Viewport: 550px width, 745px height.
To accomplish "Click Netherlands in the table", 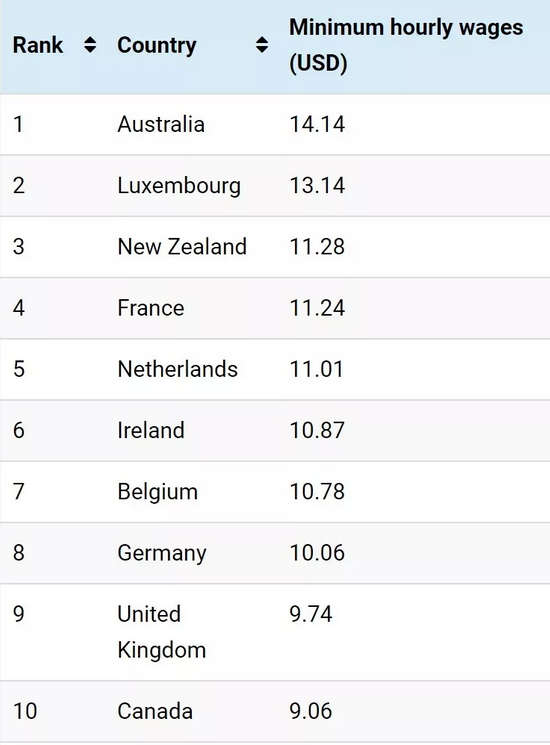I will pos(178,369).
